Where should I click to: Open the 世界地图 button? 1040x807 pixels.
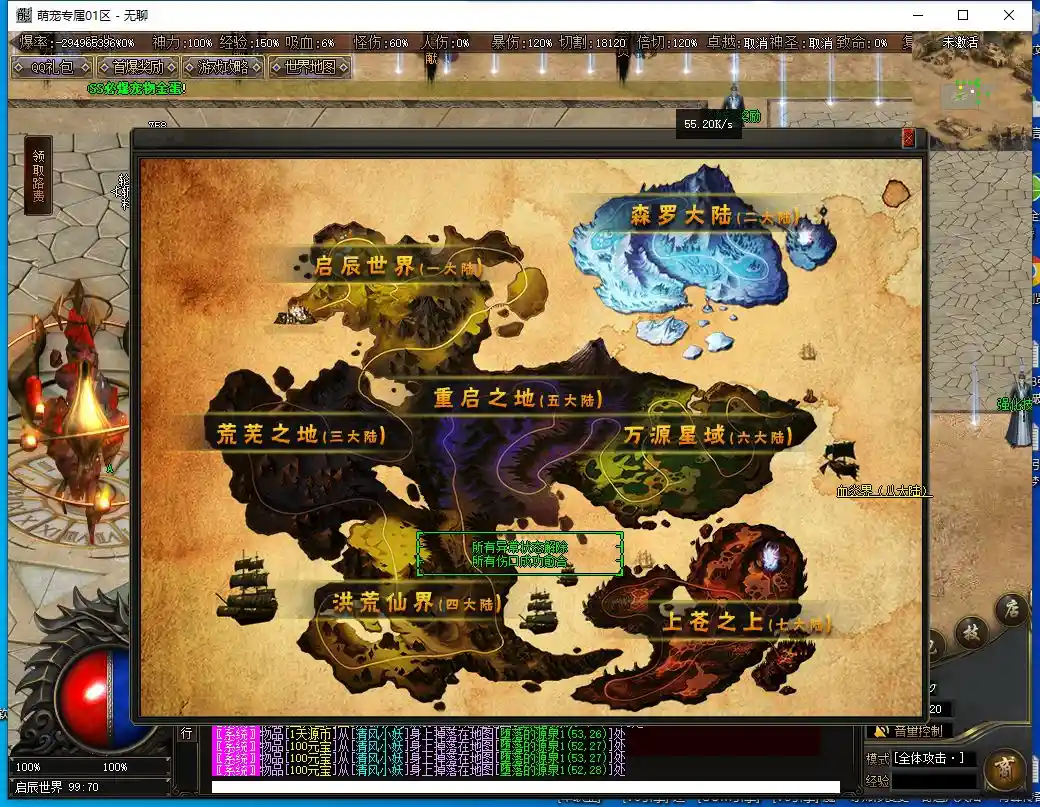pyautogui.click(x=309, y=67)
